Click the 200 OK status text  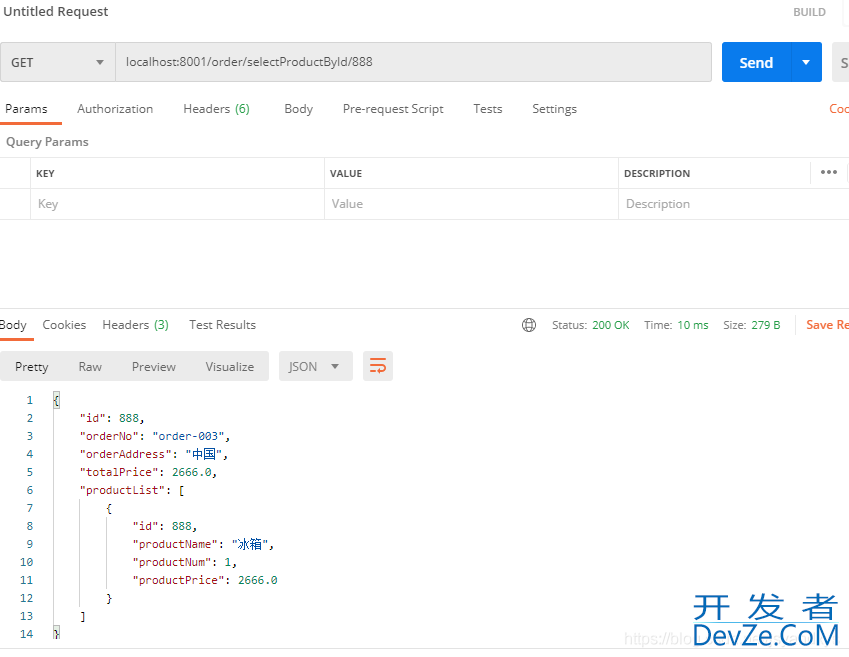click(611, 325)
